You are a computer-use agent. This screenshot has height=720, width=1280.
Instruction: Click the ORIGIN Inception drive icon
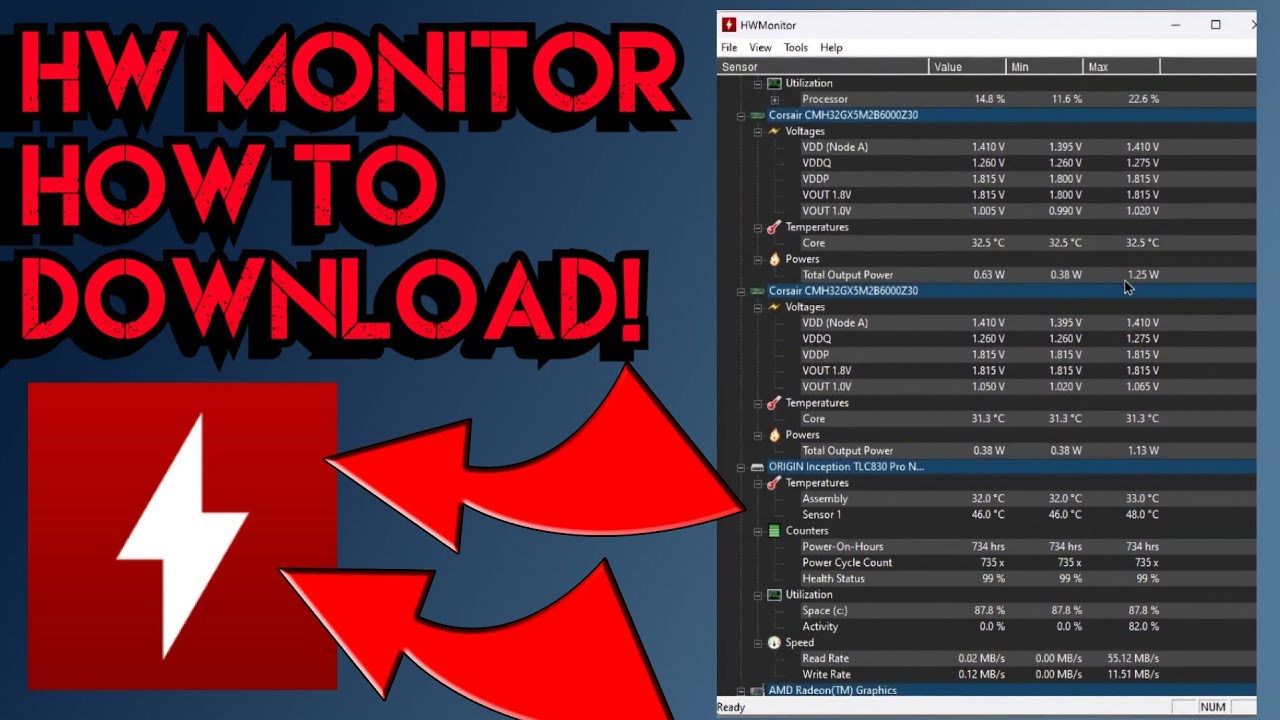(x=758, y=467)
